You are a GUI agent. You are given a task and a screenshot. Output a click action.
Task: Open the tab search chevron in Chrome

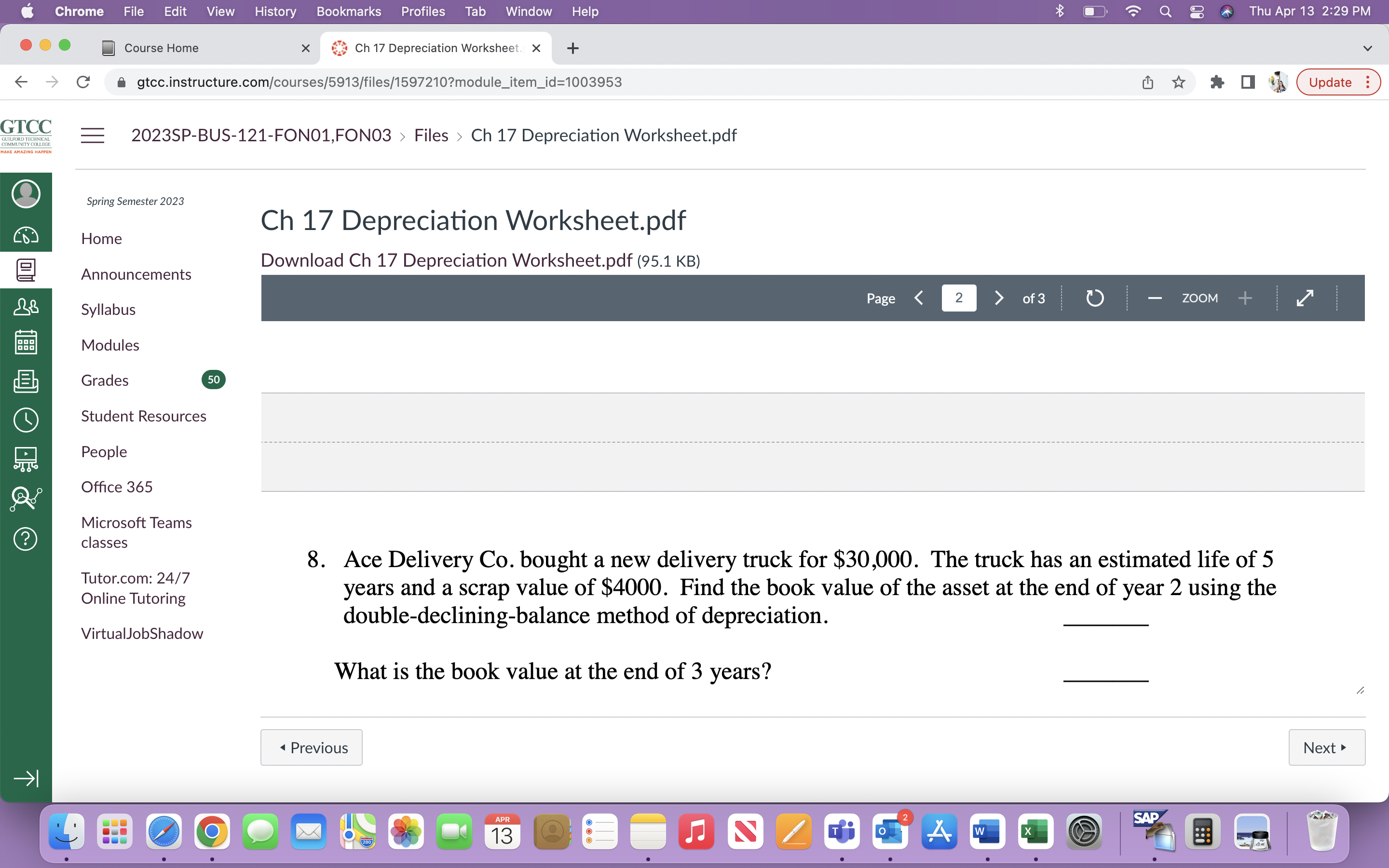pyautogui.click(x=1368, y=48)
